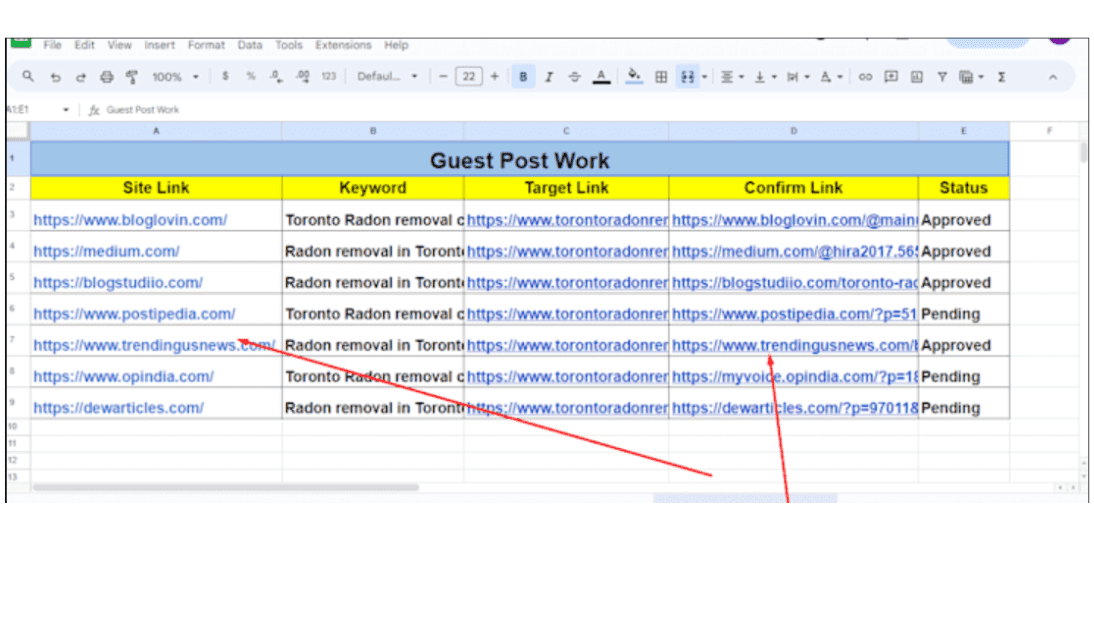Open the 100% zoom dropdown
The image size is (1094, 625).
pos(175,77)
